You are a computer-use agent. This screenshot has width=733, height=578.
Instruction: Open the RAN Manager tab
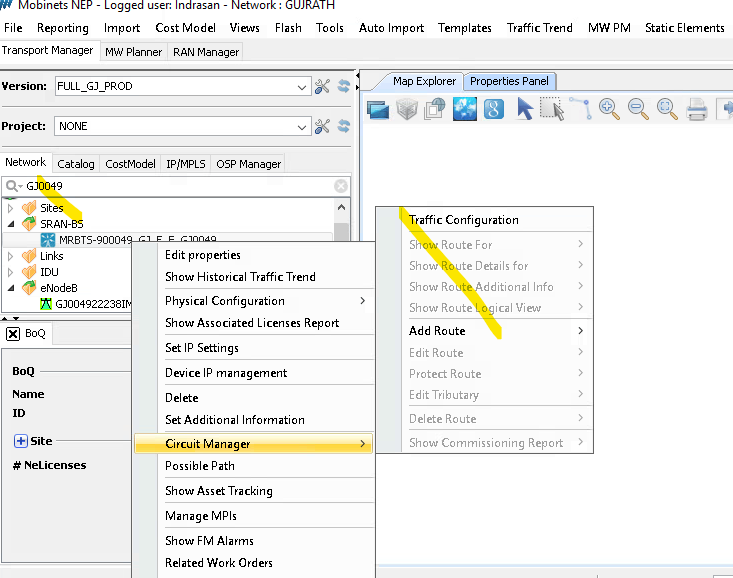point(205,51)
